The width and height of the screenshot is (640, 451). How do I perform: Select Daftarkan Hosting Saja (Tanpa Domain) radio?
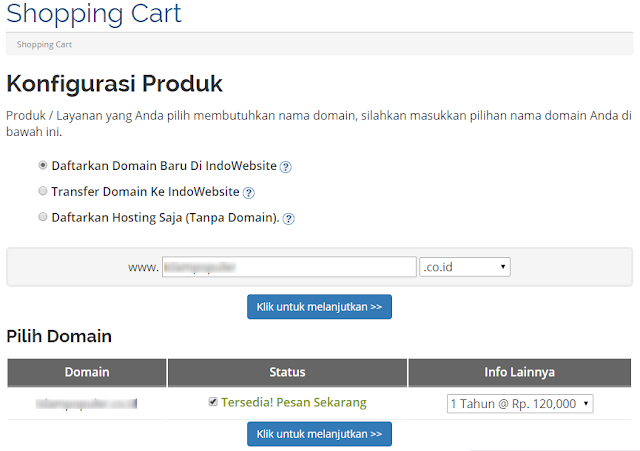43,217
